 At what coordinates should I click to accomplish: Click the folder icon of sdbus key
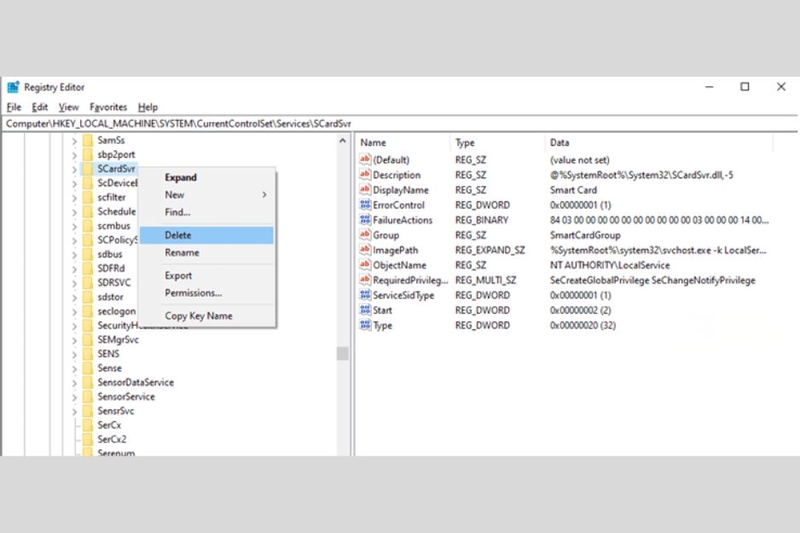tap(88, 254)
